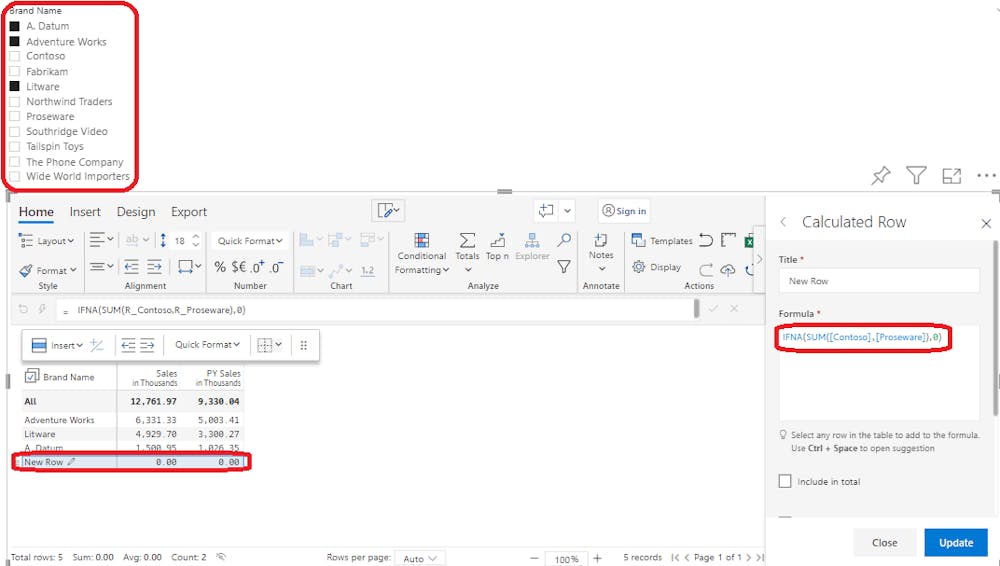Image resolution: width=1000 pixels, height=566 pixels.
Task: Enable the Include in total checkbox
Action: click(785, 481)
